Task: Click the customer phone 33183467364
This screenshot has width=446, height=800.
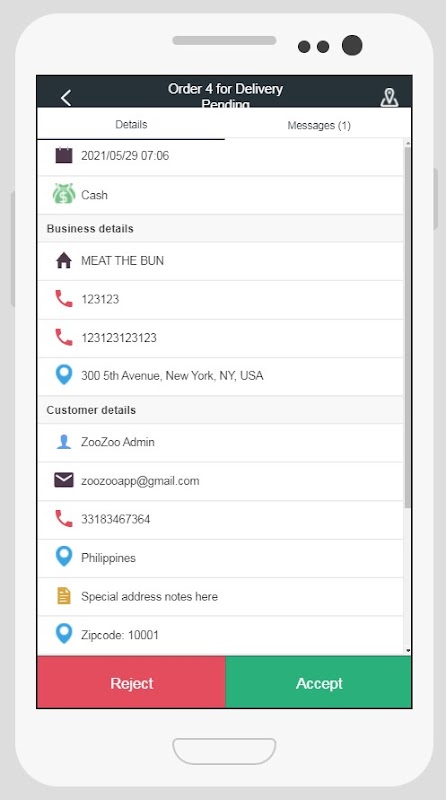Action: point(116,519)
